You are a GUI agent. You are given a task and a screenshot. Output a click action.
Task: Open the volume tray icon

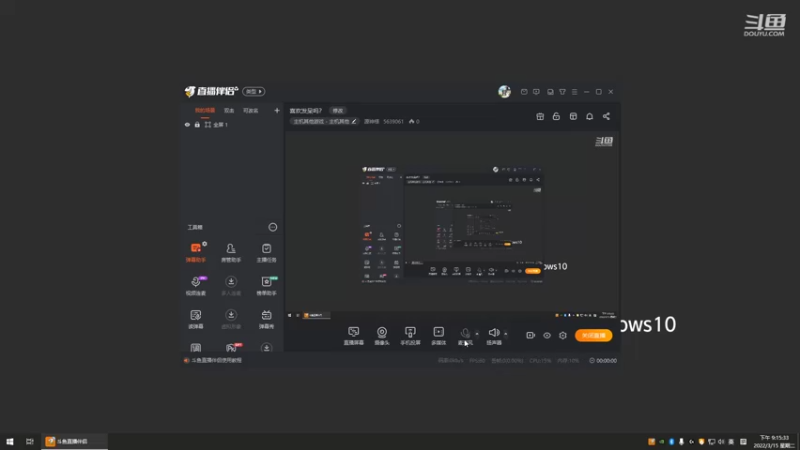(x=721, y=442)
